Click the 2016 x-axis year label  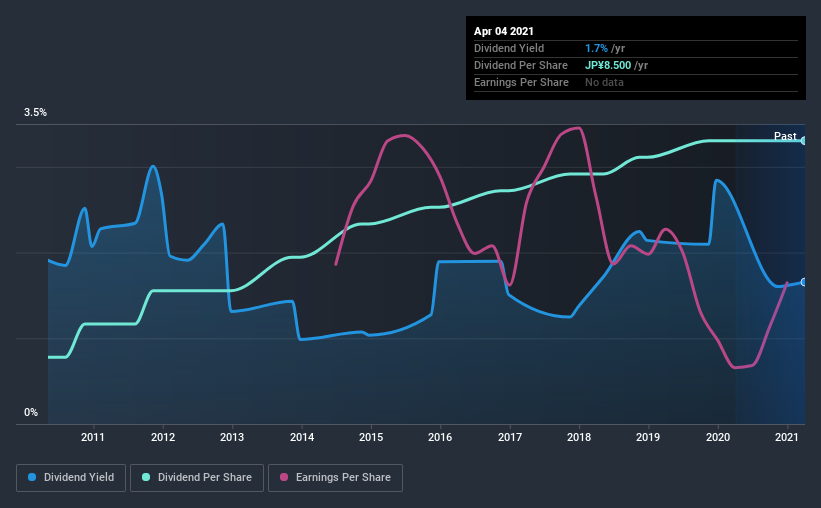pos(440,437)
